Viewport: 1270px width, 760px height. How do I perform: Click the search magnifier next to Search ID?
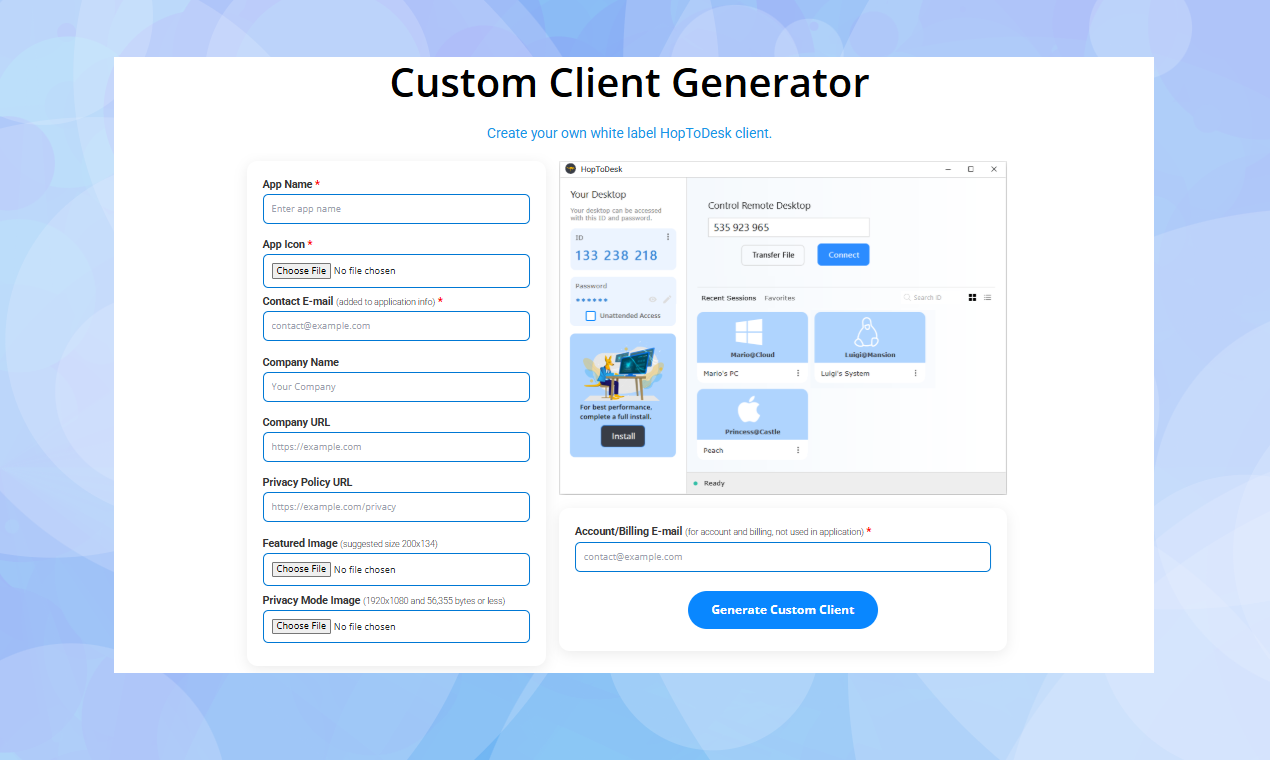(x=907, y=297)
